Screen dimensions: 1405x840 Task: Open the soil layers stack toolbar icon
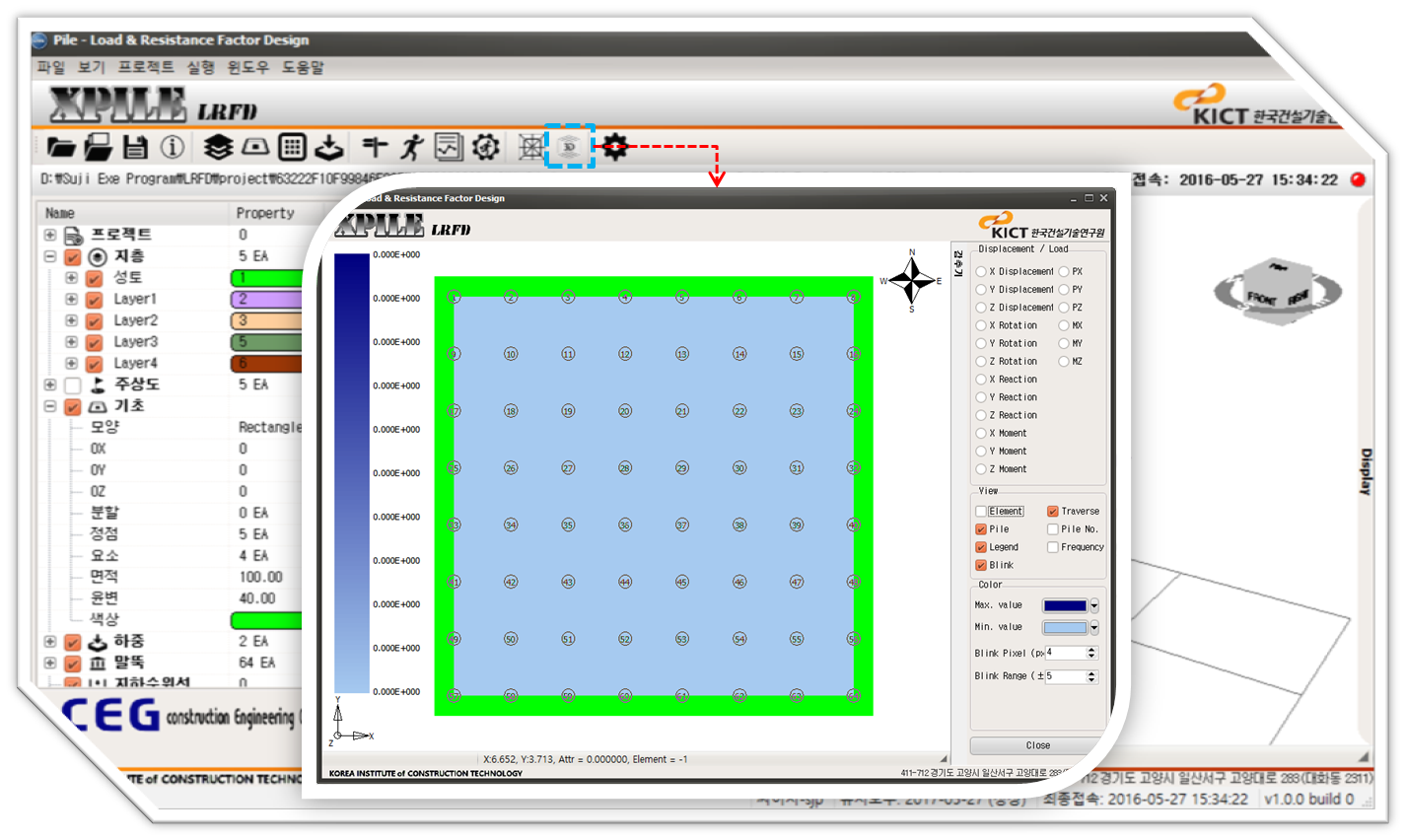(218, 148)
